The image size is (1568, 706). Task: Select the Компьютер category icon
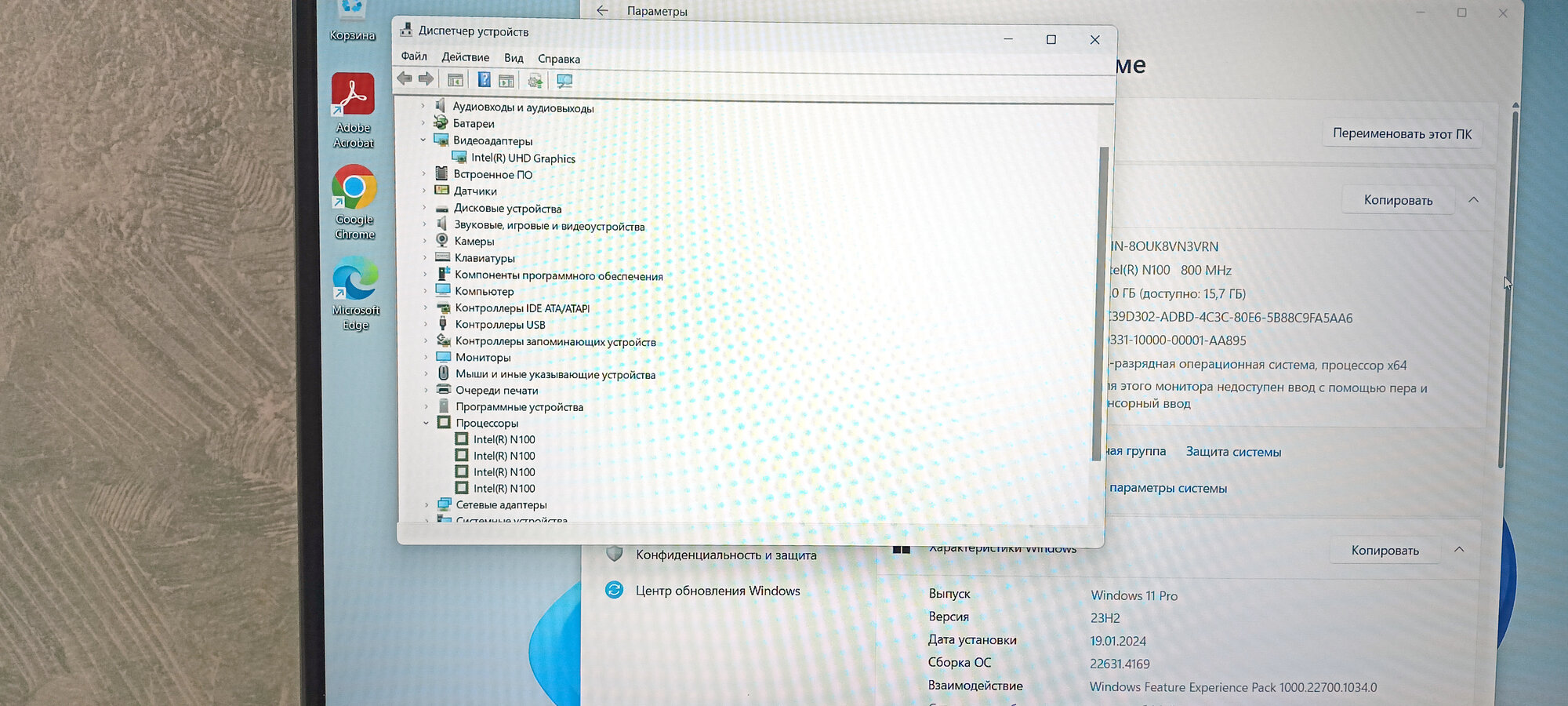pyautogui.click(x=443, y=291)
